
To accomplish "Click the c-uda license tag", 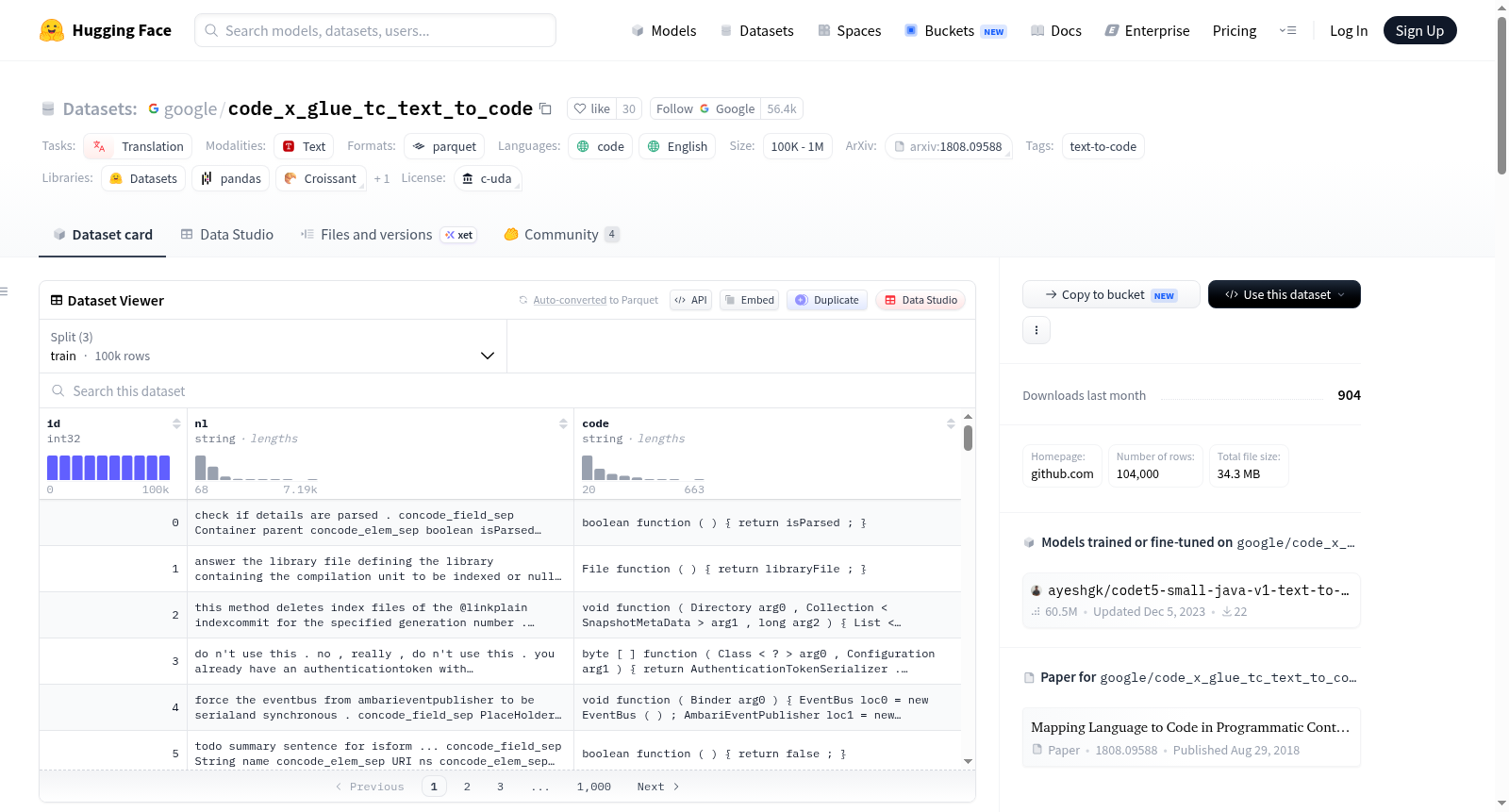I will pos(488,178).
